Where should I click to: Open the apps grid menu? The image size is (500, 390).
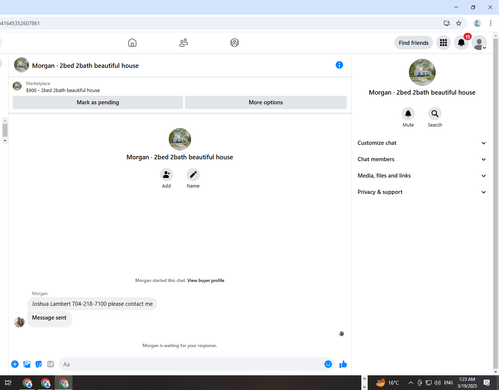(443, 43)
